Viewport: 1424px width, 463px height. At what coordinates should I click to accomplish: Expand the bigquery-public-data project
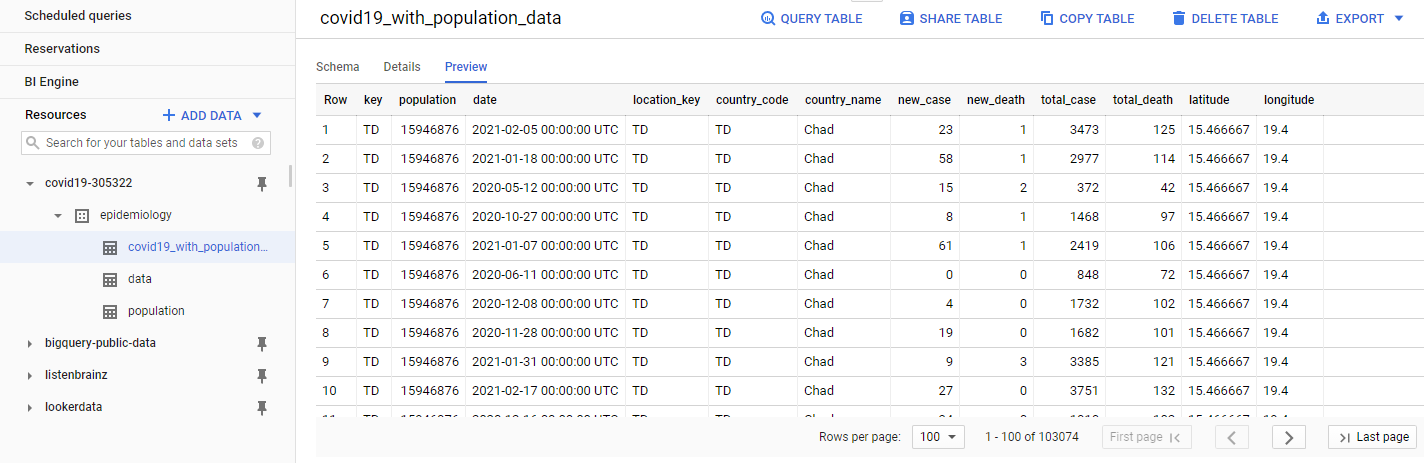pyautogui.click(x=30, y=344)
